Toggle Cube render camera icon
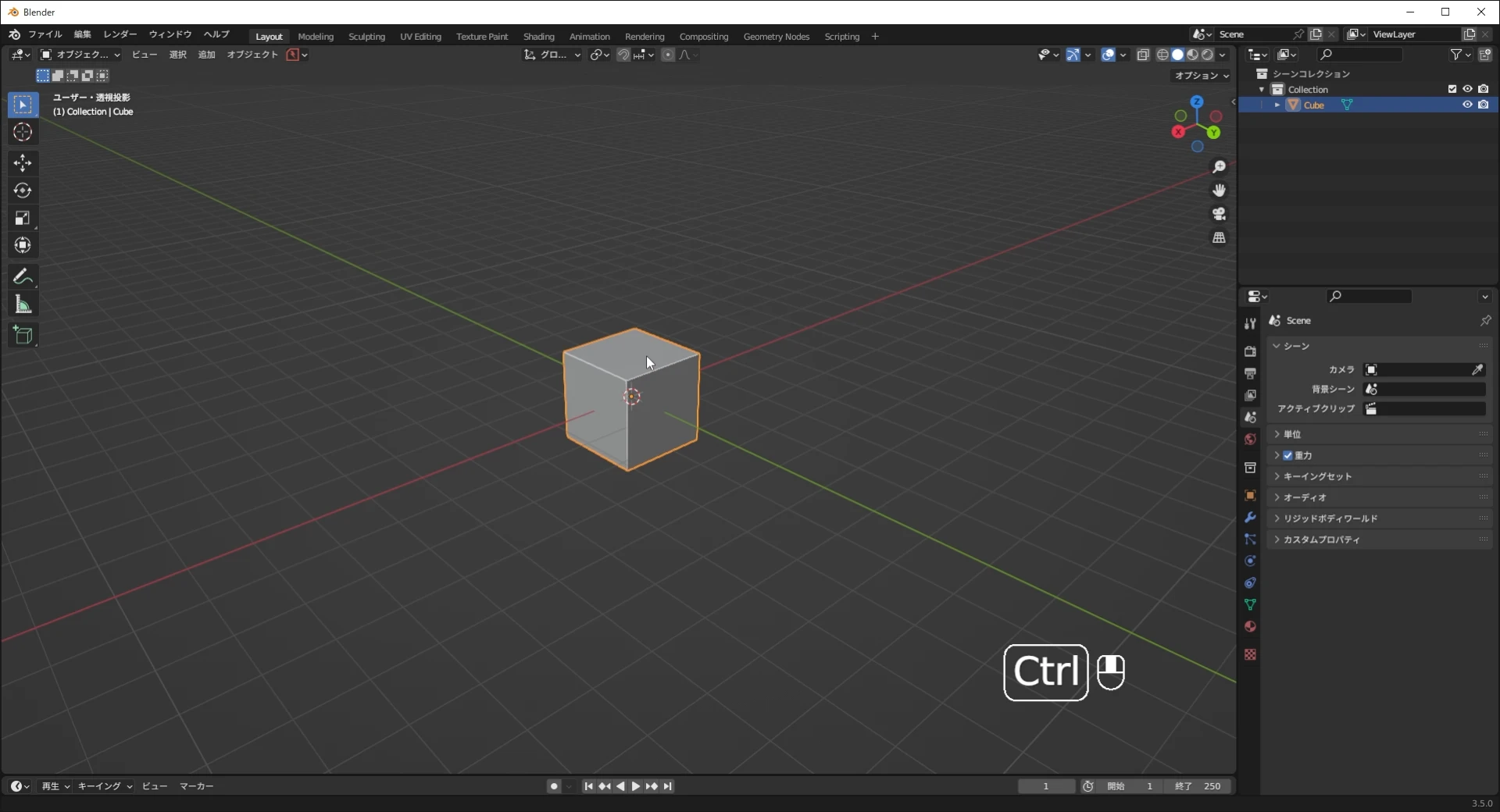This screenshot has width=1500, height=812. [x=1483, y=105]
